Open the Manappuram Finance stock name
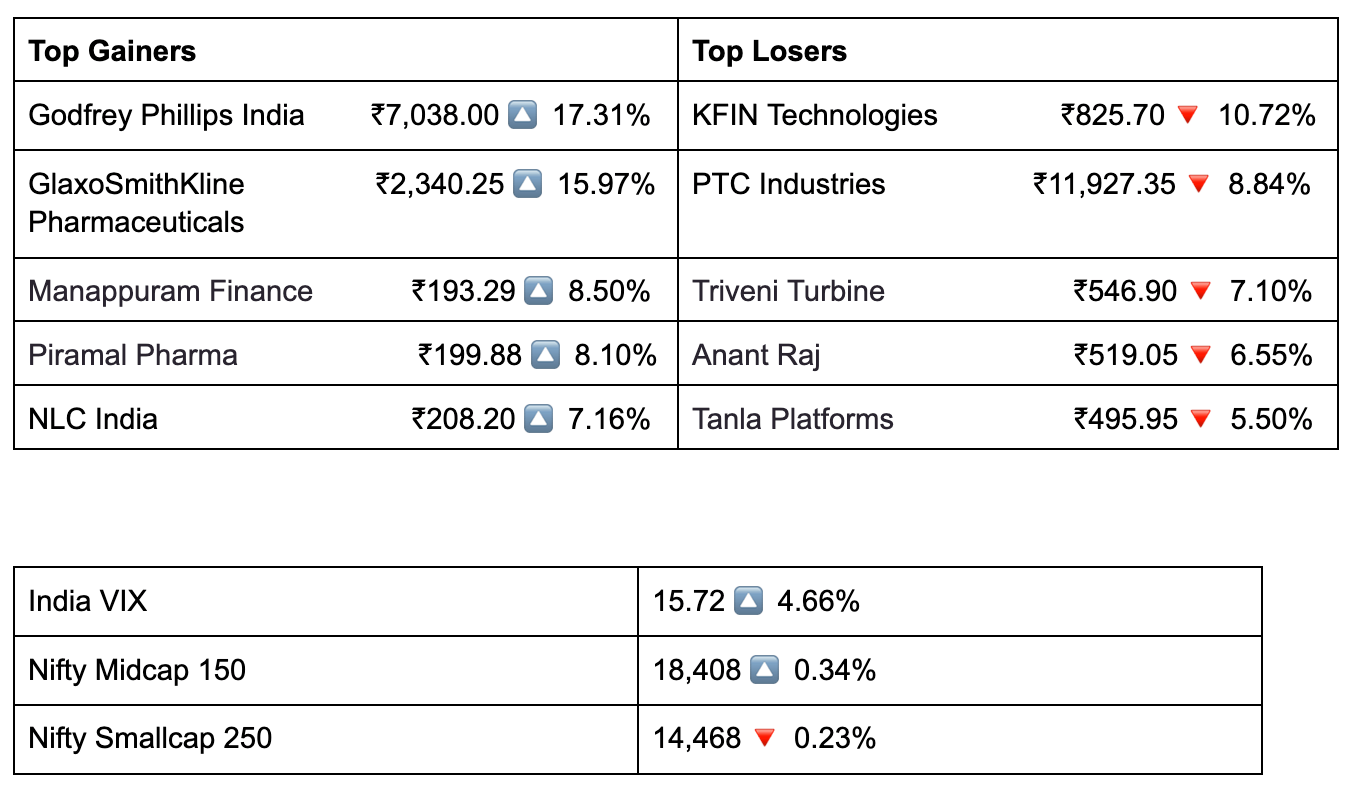The width and height of the screenshot is (1352, 792). pyautogui.click(x=170, y=291)
